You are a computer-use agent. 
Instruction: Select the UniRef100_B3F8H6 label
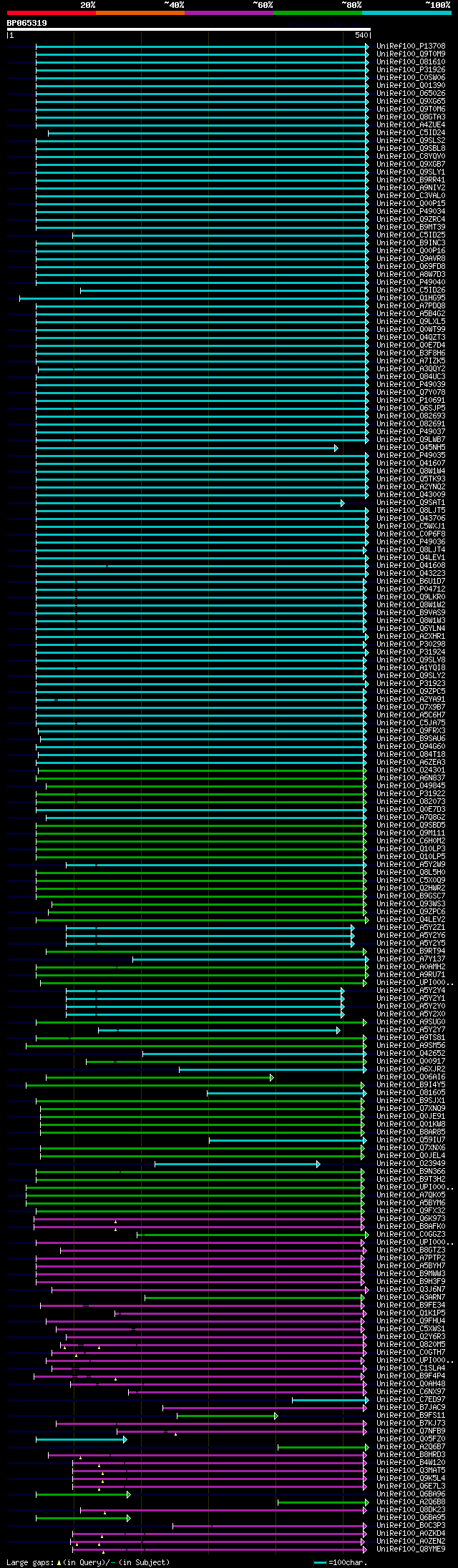(x=411, y=353)
